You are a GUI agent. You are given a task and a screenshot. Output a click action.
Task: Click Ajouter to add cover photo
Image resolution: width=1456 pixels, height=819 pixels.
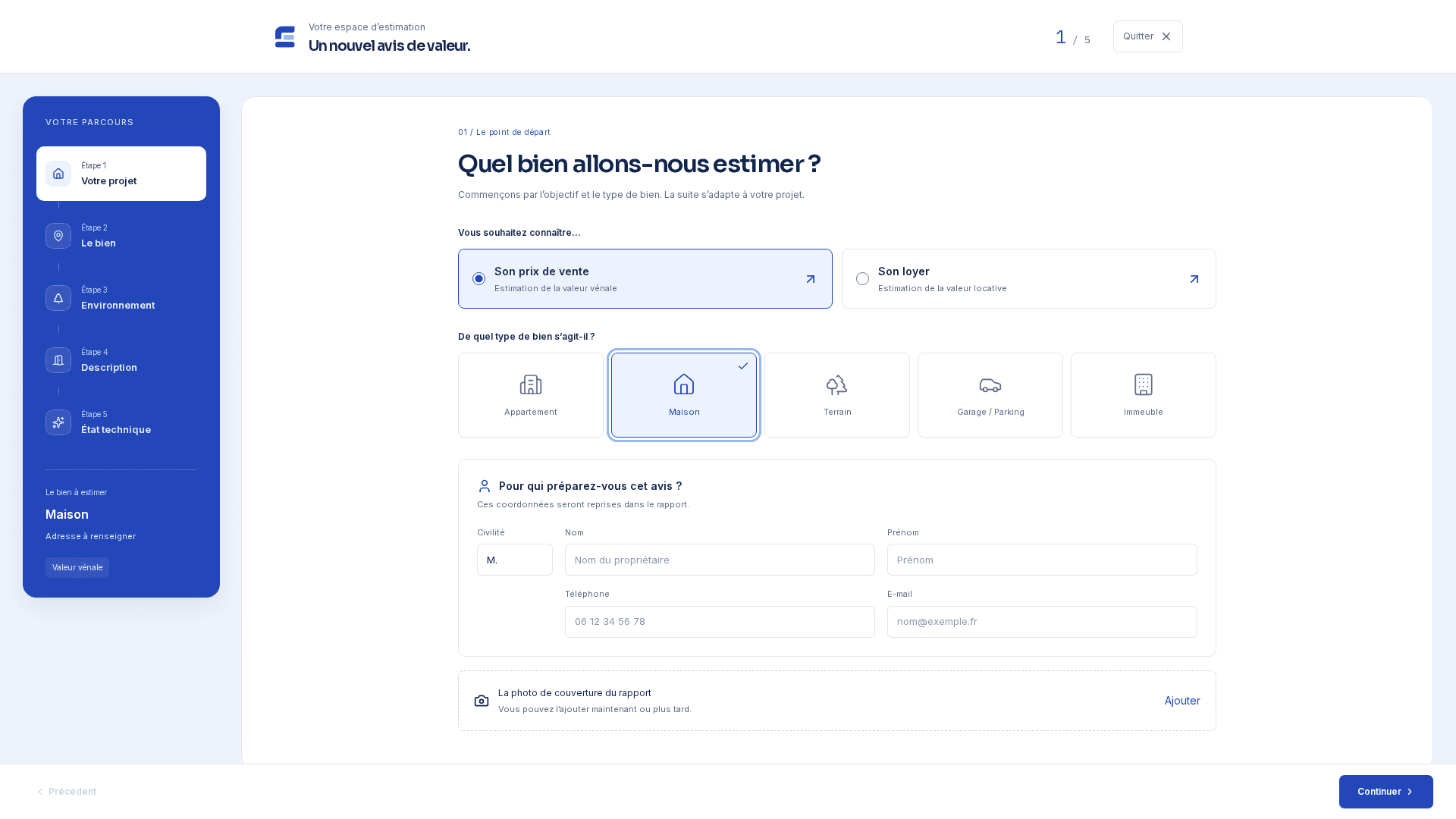click(x=1182, y=701)
